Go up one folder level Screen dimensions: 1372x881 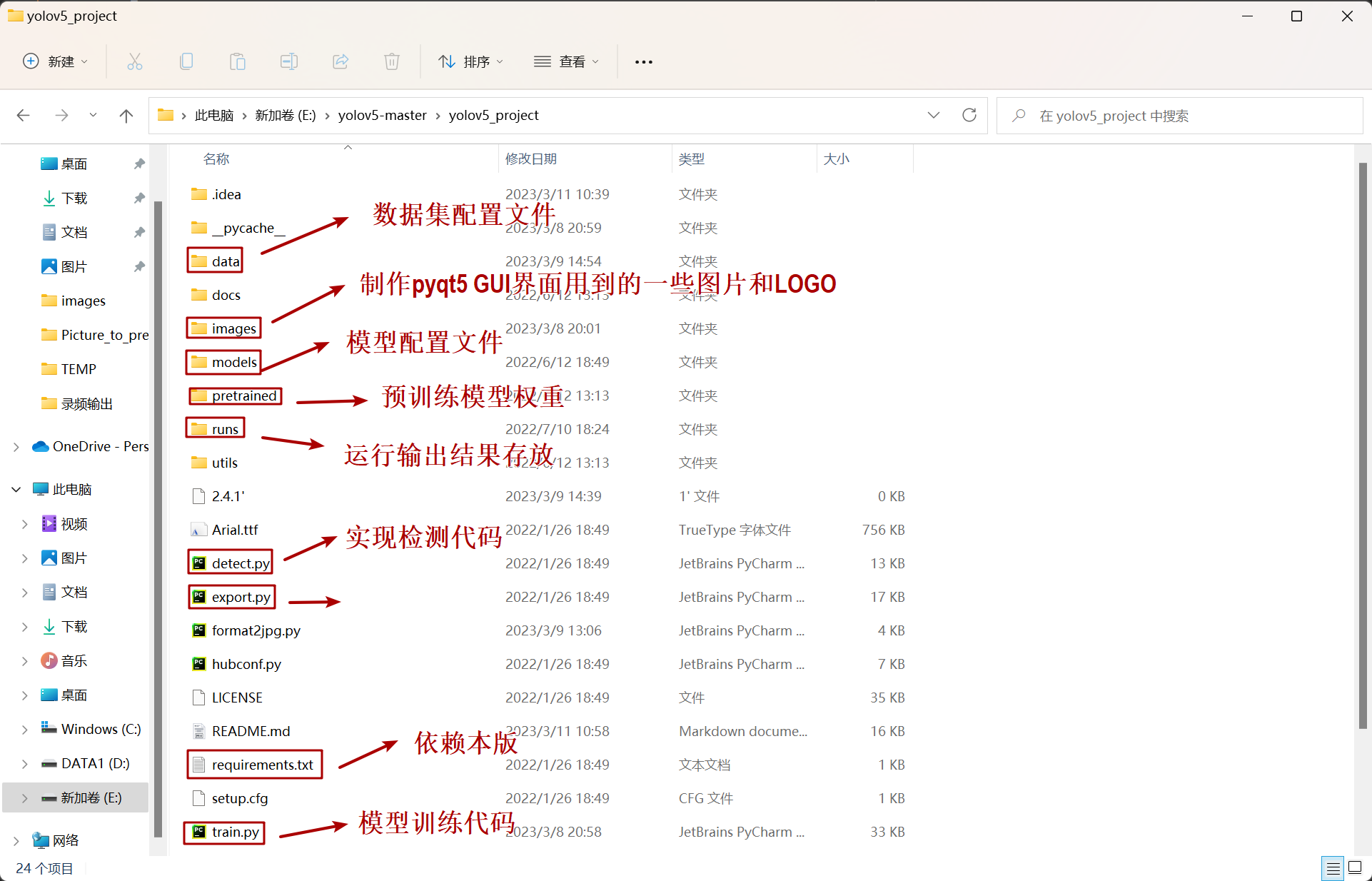126,115
